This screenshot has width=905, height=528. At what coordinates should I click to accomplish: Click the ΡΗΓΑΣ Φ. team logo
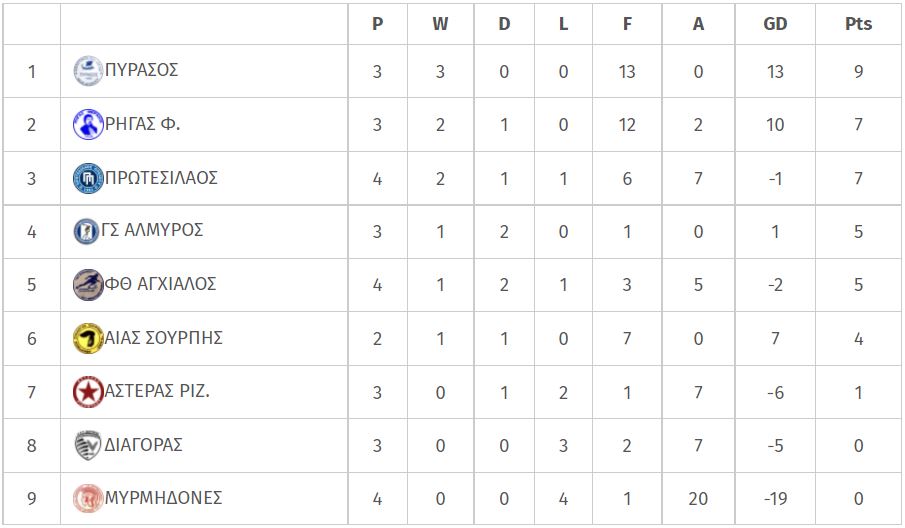pos(88,124)
